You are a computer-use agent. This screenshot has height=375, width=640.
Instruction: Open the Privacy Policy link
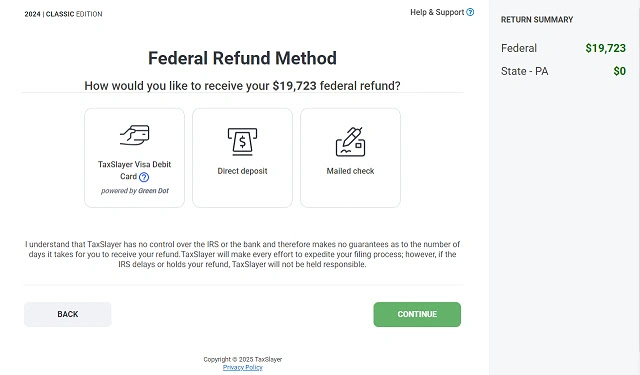pos(242,367)
